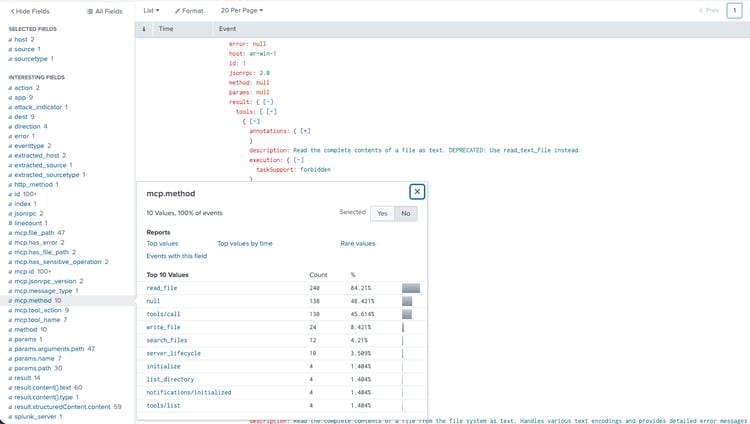Open the Top values by time report
Image resolution: width=750 pixels, height=424 pixels.
coord(244,243)
